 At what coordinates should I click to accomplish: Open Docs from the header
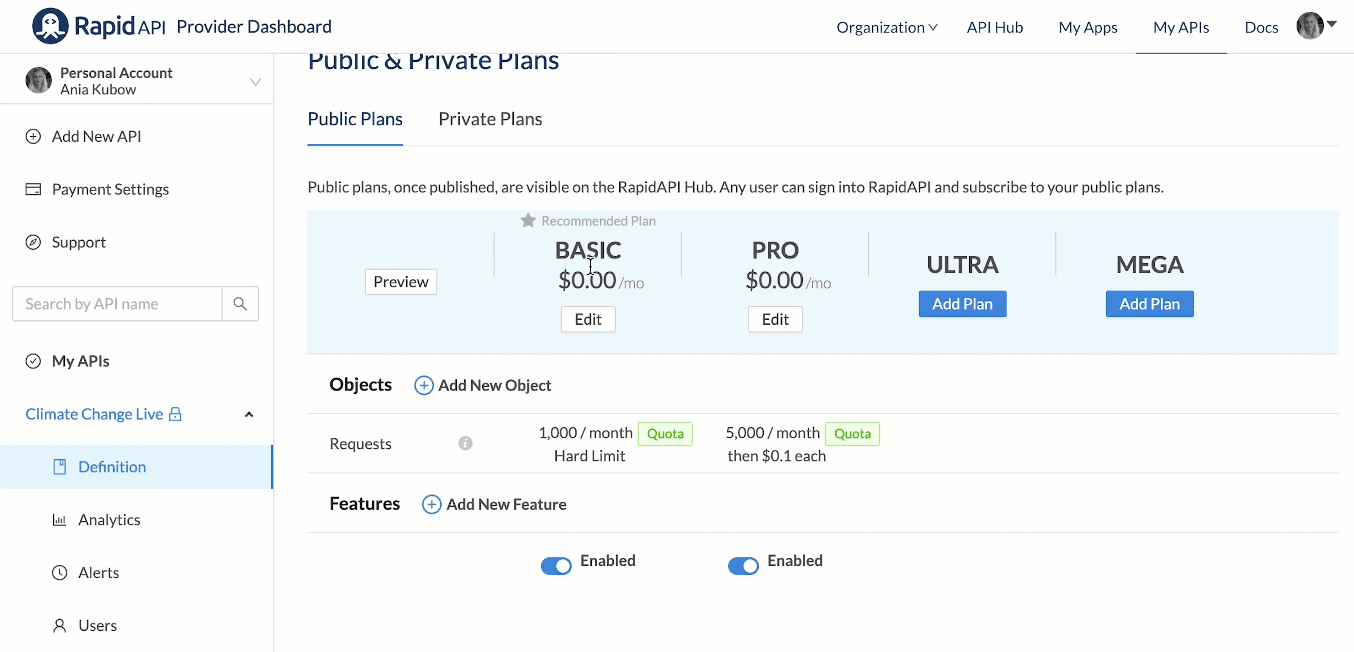[1261, 27]
